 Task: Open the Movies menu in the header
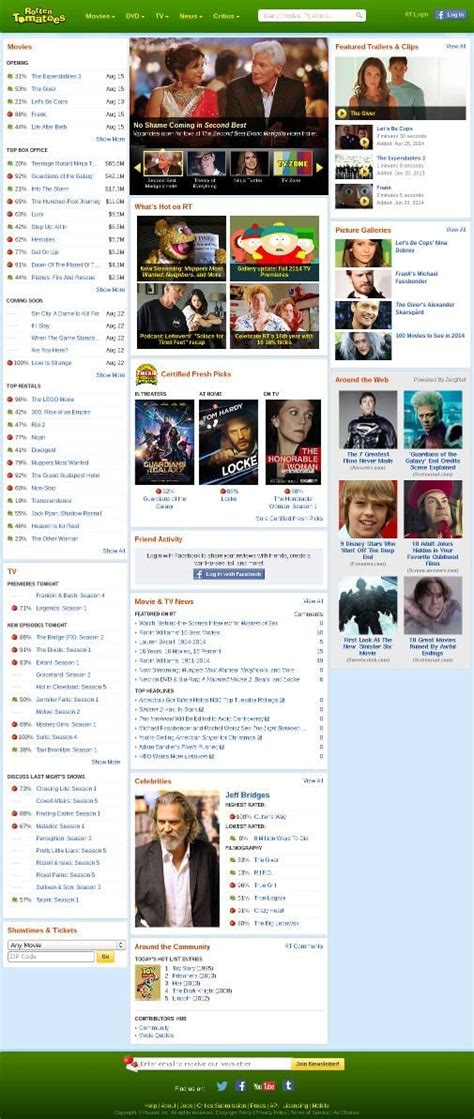(x=101, y=15)
